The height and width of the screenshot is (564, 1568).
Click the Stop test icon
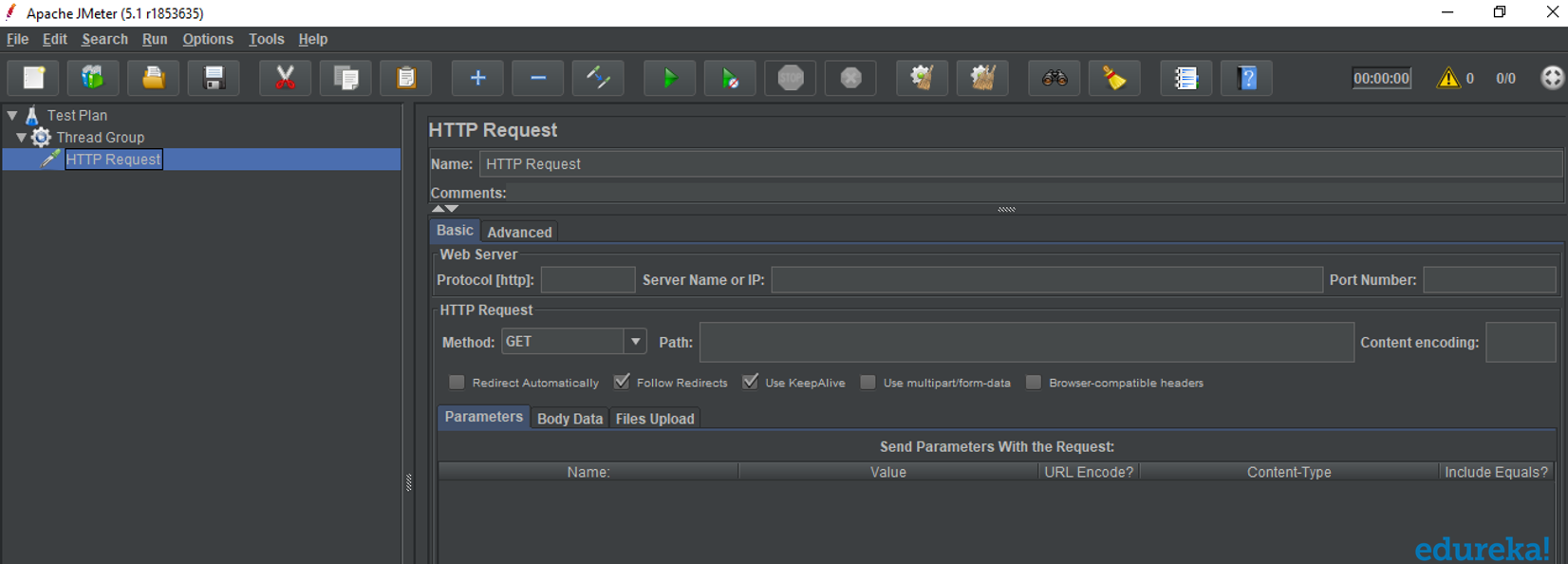coord(791,78)
